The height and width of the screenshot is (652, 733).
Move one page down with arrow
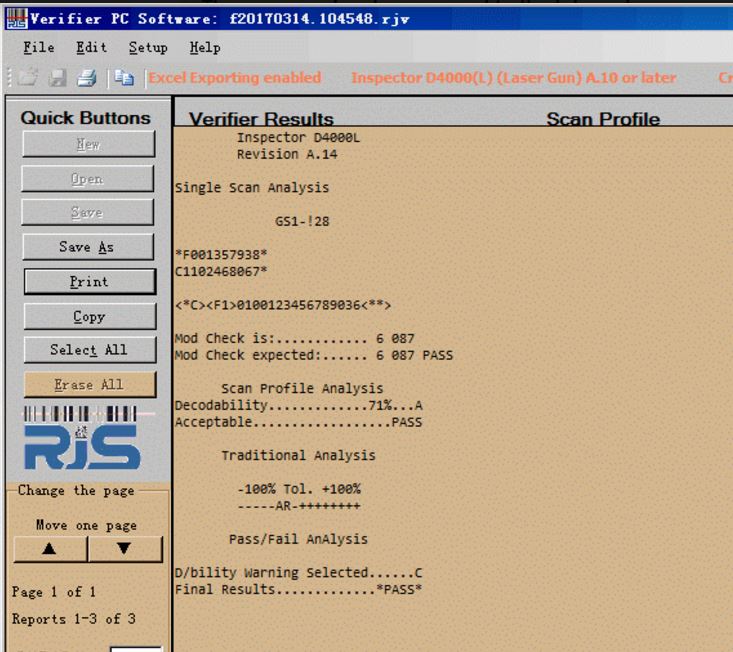coord(124,549)
